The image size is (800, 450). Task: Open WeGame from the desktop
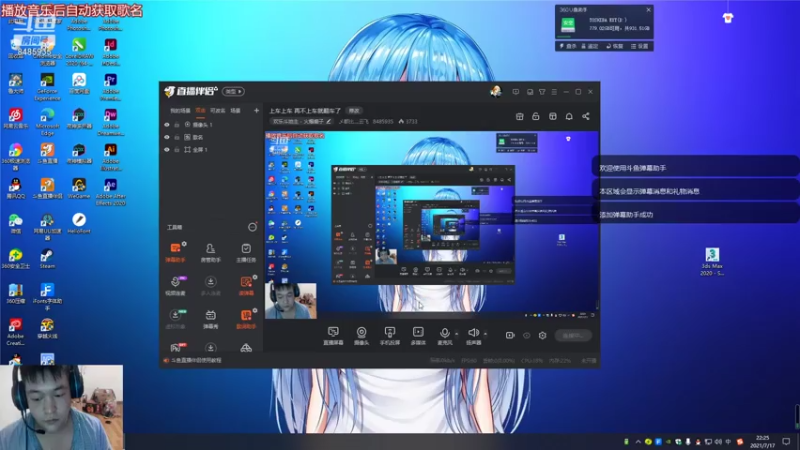coord(79,188)
